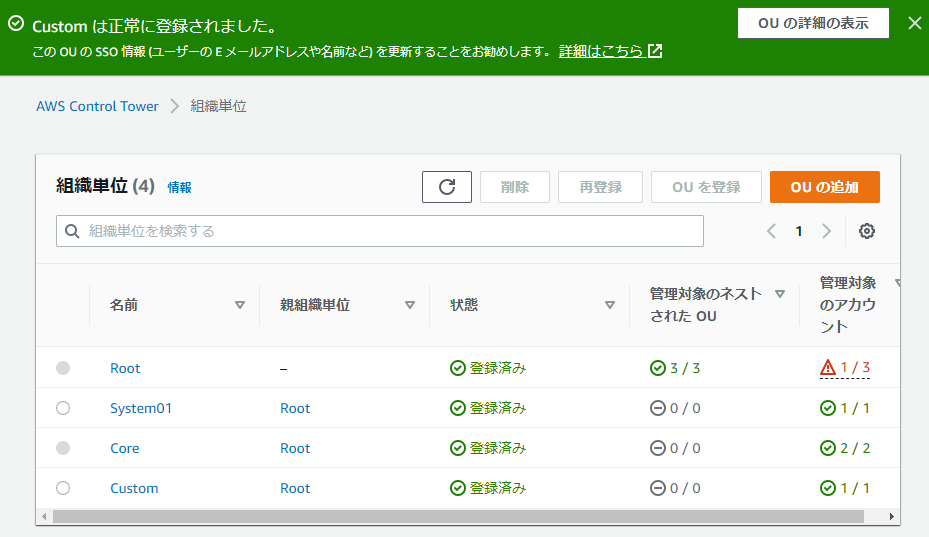Sort by 状態 column

[610, 305]
